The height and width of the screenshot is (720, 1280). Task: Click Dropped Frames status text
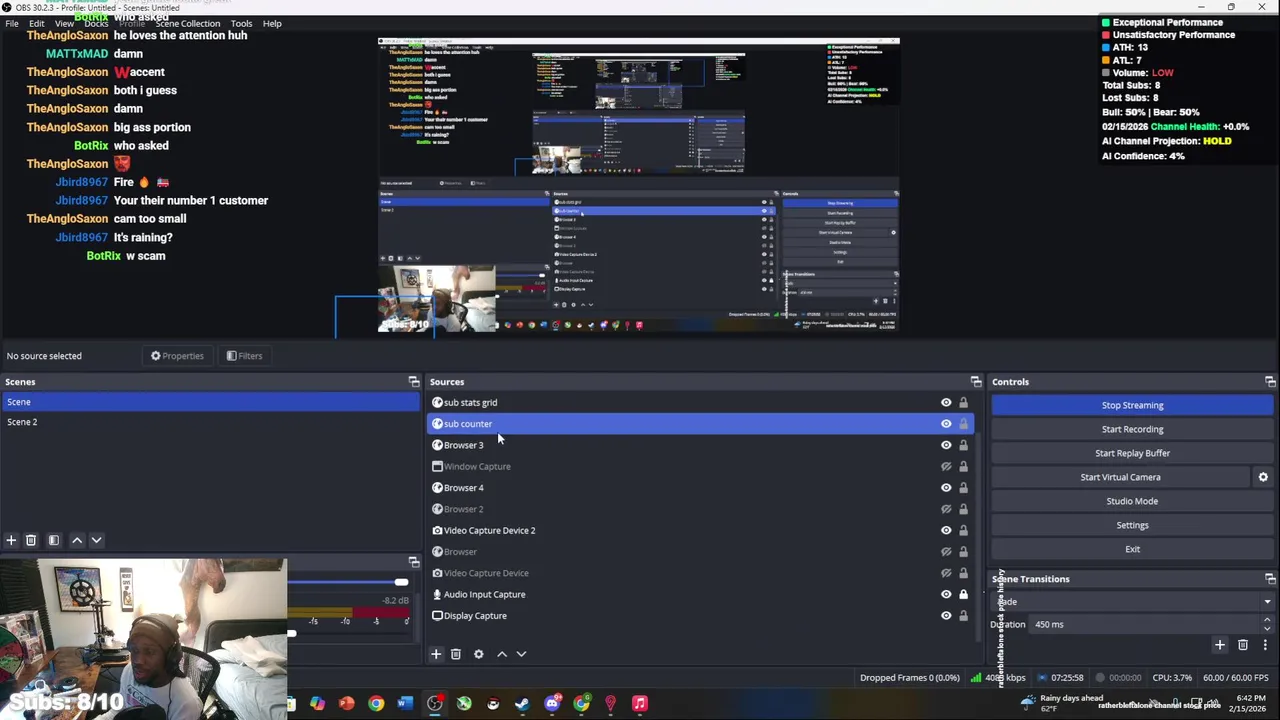(910, 678)
